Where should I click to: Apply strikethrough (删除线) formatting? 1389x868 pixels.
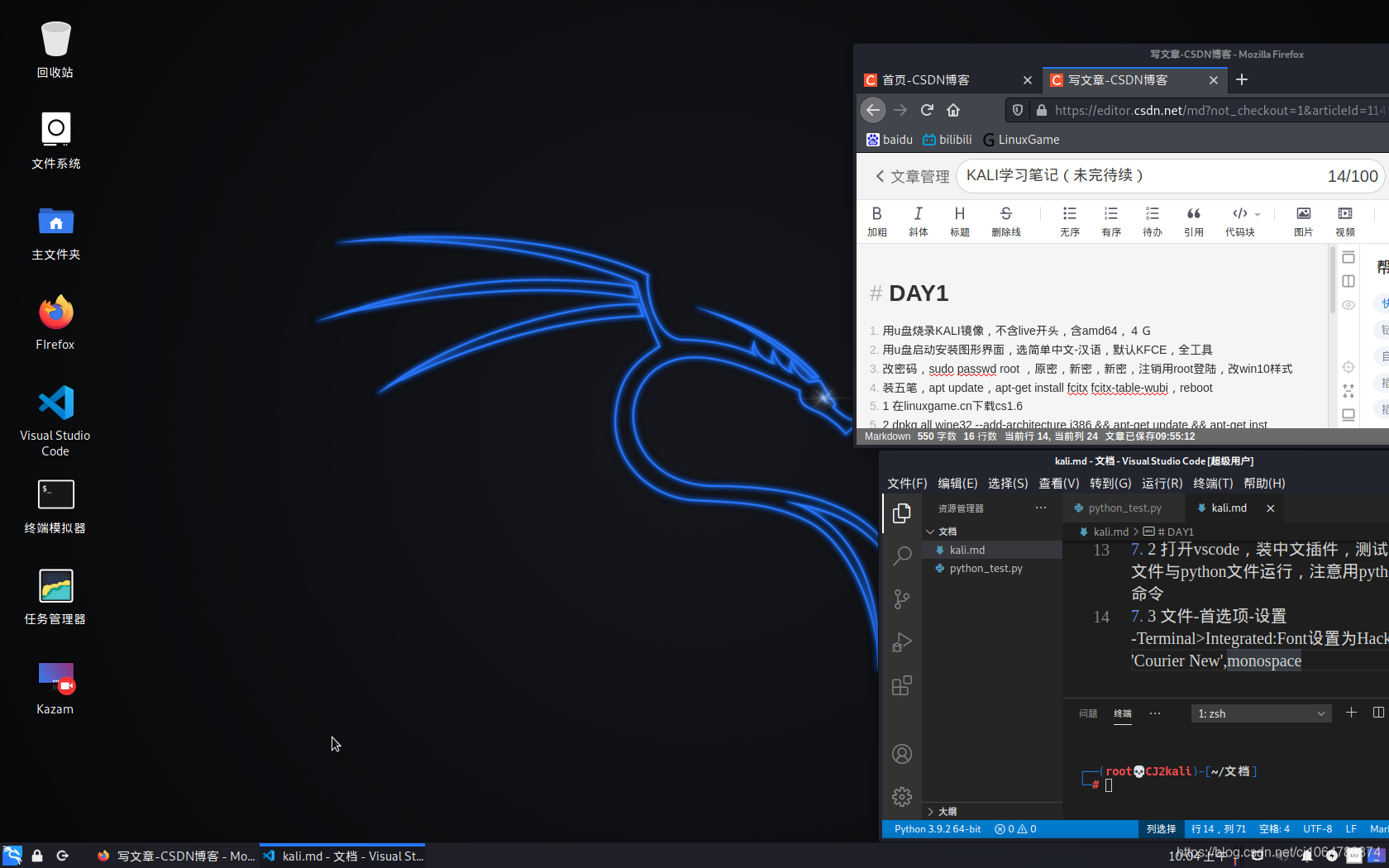pos(1006,221)
